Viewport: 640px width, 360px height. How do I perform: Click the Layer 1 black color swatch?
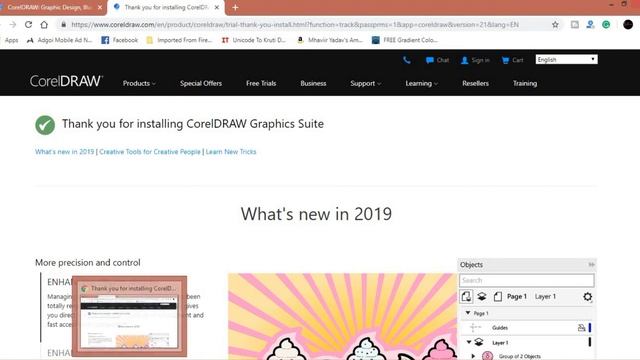click(x=590, y=342)
